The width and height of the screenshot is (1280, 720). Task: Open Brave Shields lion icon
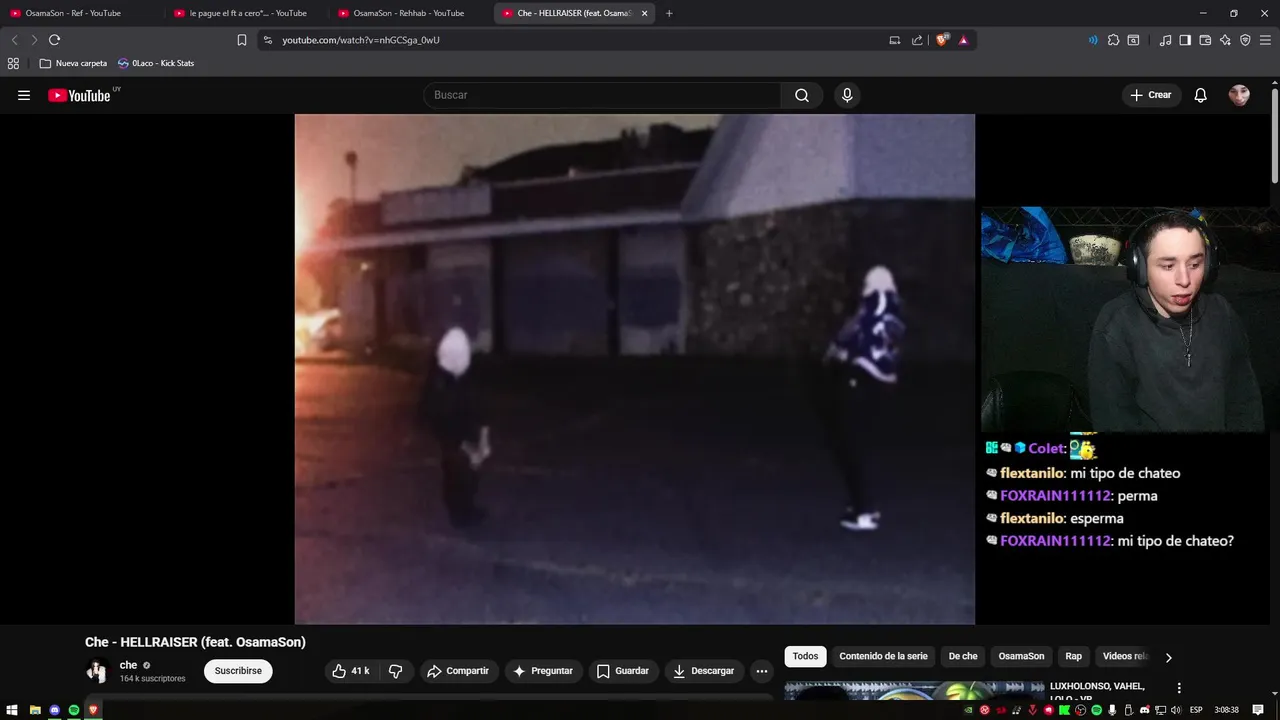(x=942, y=40)
